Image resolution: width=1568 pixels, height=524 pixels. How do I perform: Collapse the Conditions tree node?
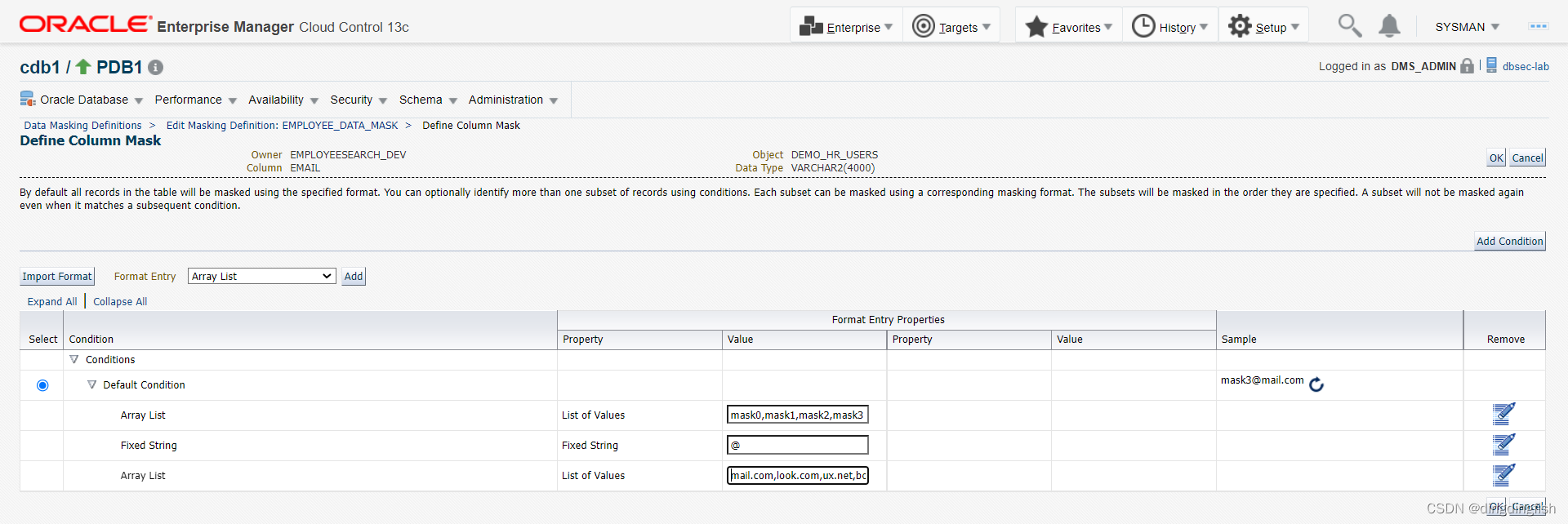click(x=74, y=359)
